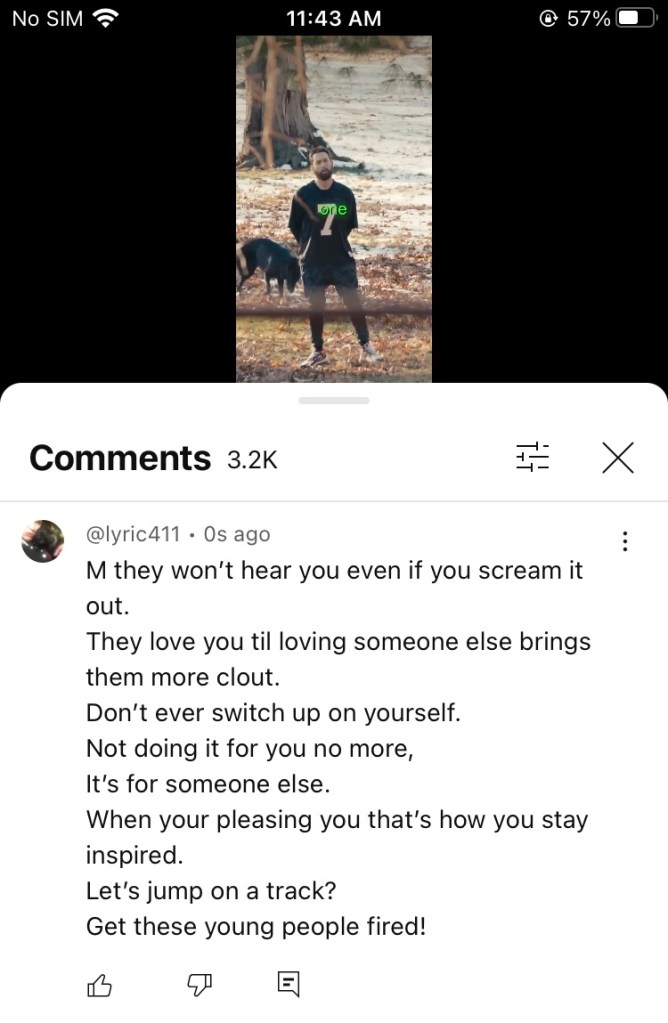The image size is (668, 1023).
Task: Open the three-dot menu for the comment
Action: click(x=625, y=541)
